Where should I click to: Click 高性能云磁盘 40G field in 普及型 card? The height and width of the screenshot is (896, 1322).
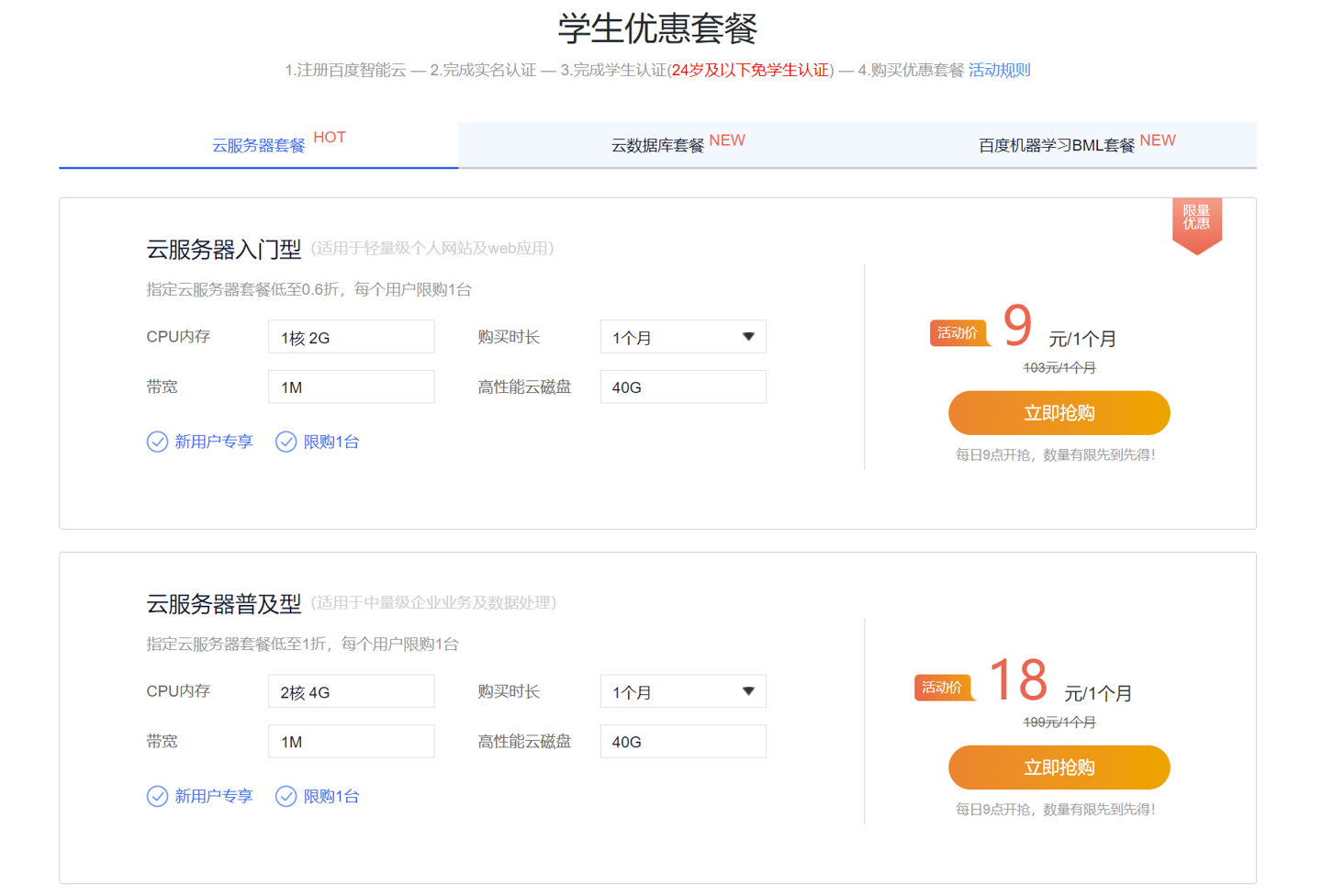pyautogui.click(x=683, y=741)
